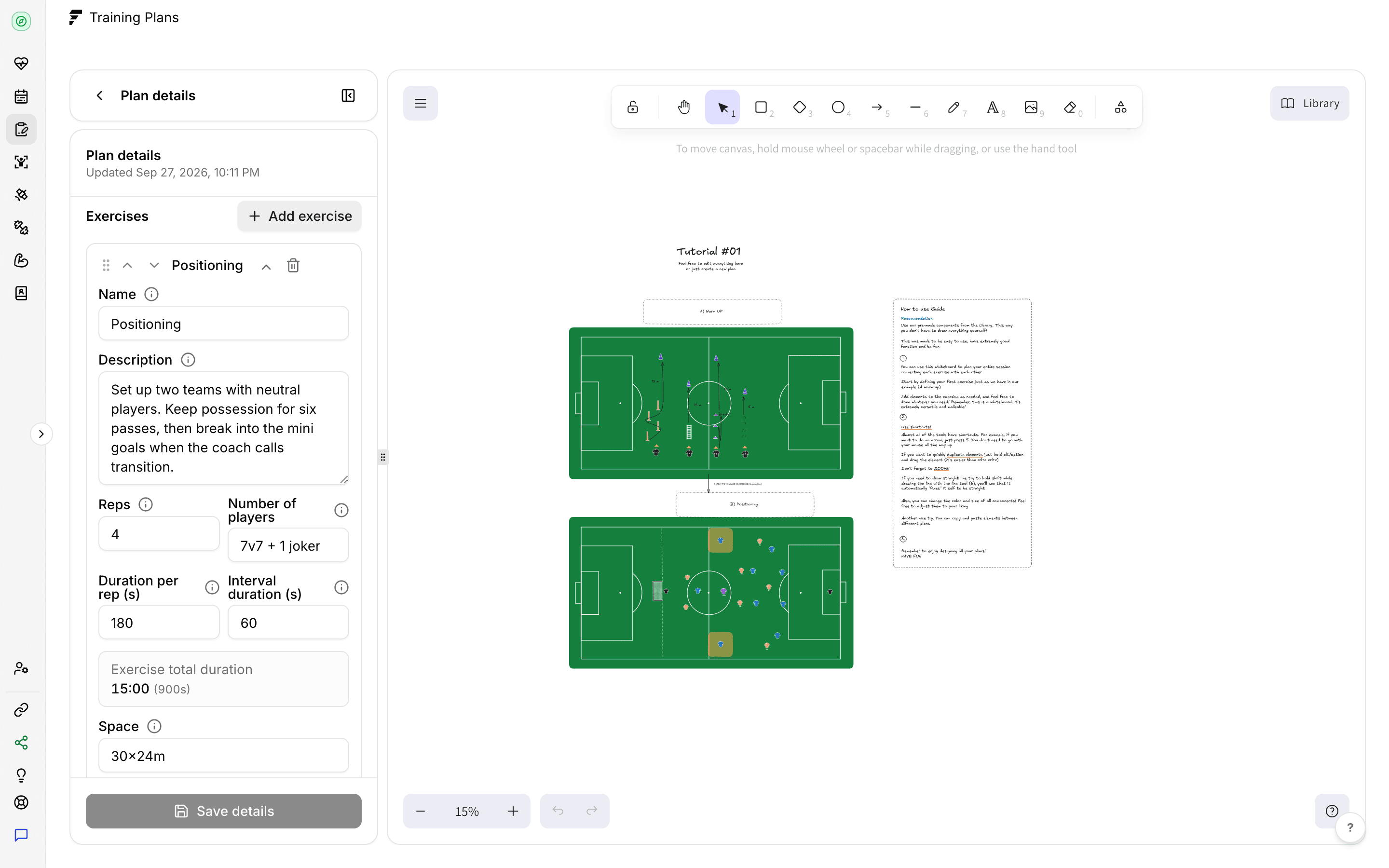The height and width of the screenshot is (868, 1389).
Task: Select the Insert image tool
Action: coord(1031,108)
